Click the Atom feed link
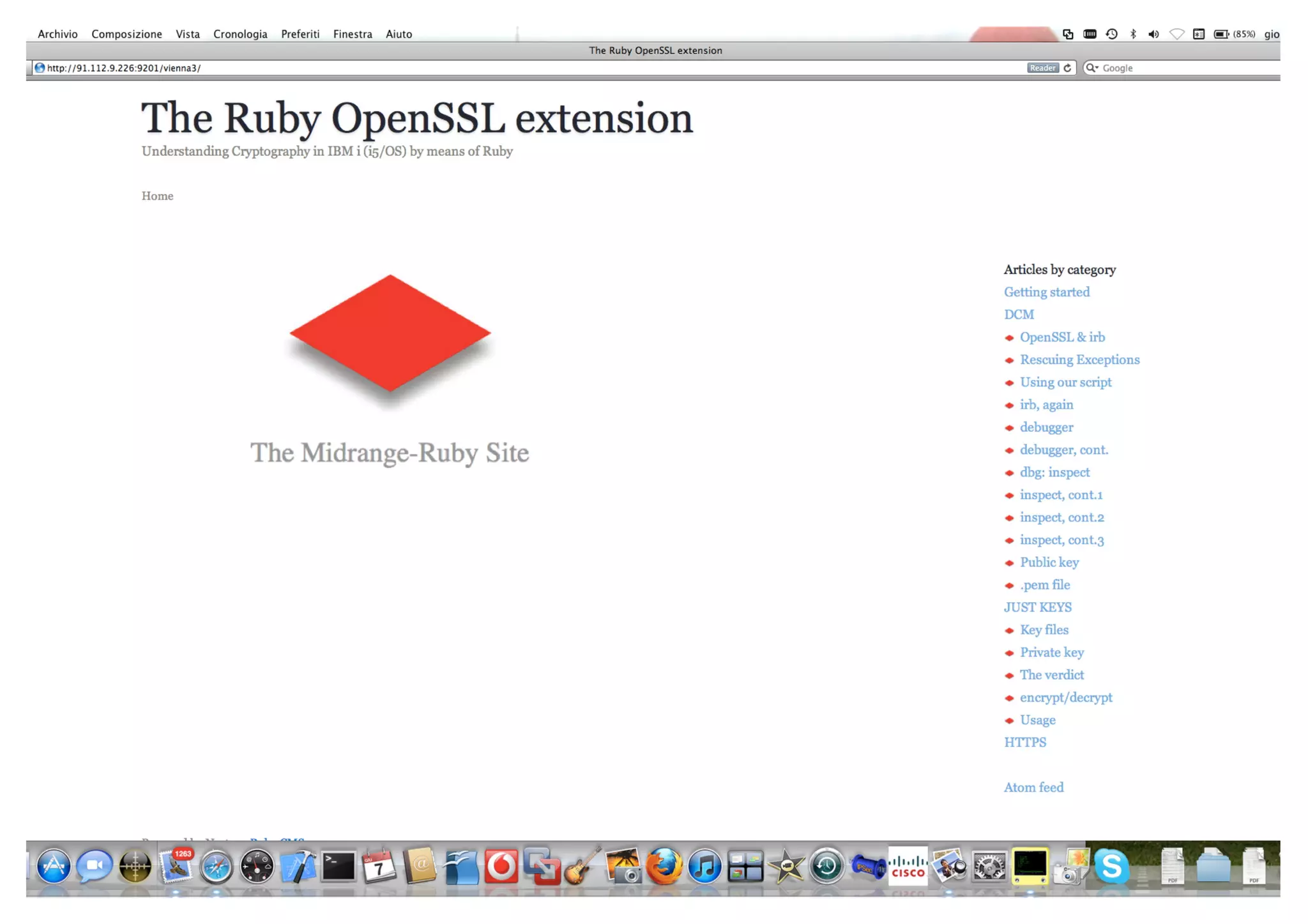Screen dimensions: 1308x924 [1033, 787]
